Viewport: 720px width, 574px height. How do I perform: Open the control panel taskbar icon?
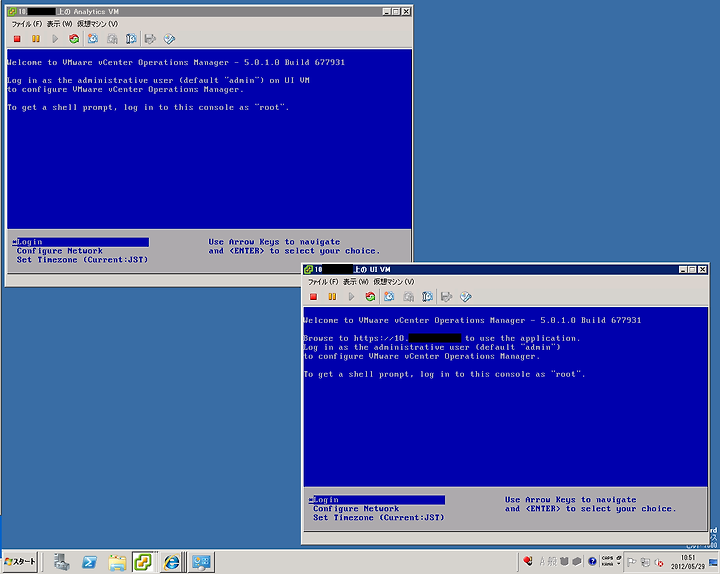(201, 562)
